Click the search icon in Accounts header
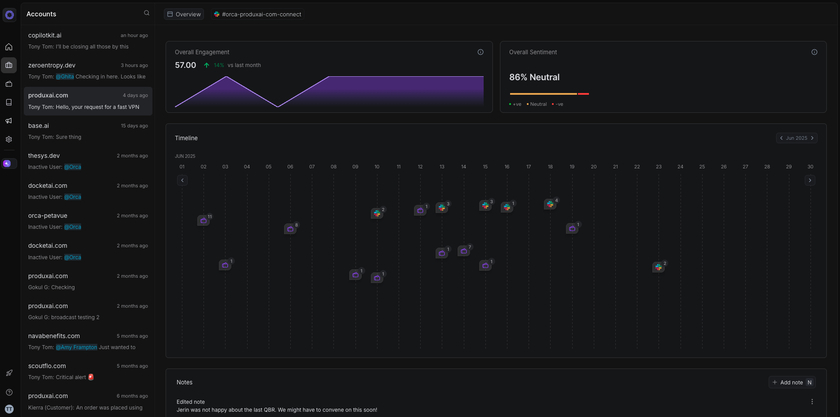 147,14
